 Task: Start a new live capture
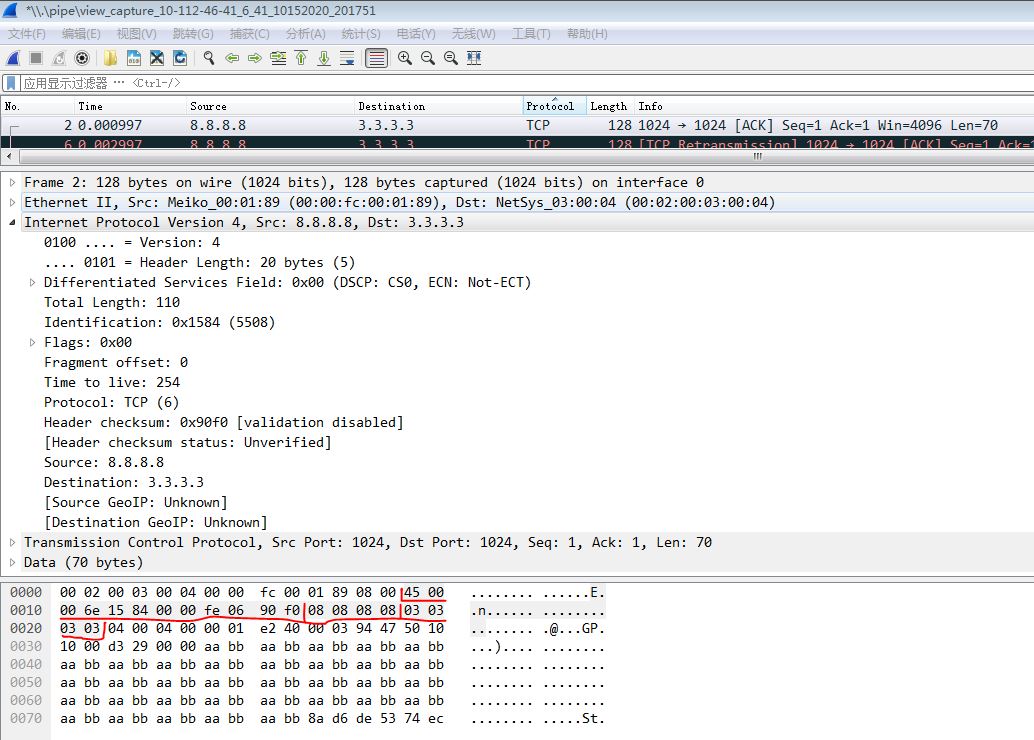12,57
